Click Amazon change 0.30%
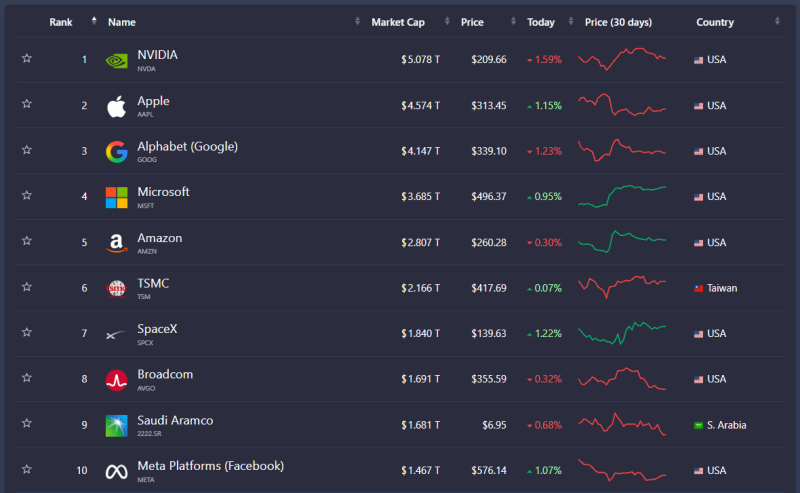800x493 pixels. coord(544,242)
